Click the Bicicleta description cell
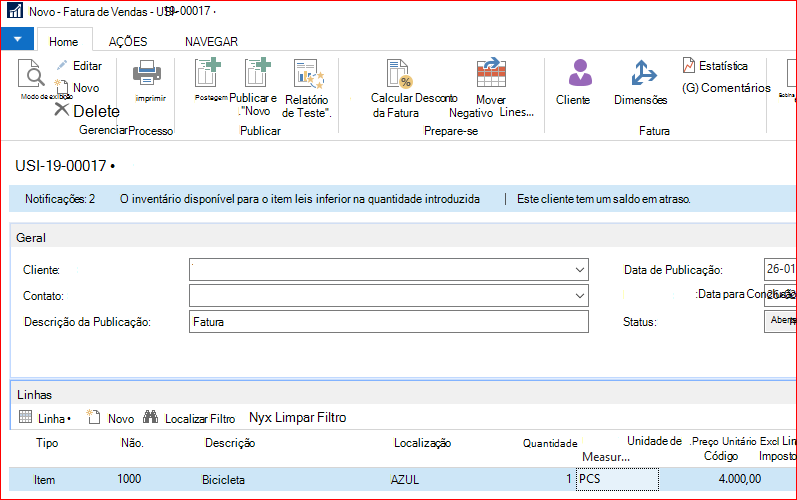 click(223, 480)
